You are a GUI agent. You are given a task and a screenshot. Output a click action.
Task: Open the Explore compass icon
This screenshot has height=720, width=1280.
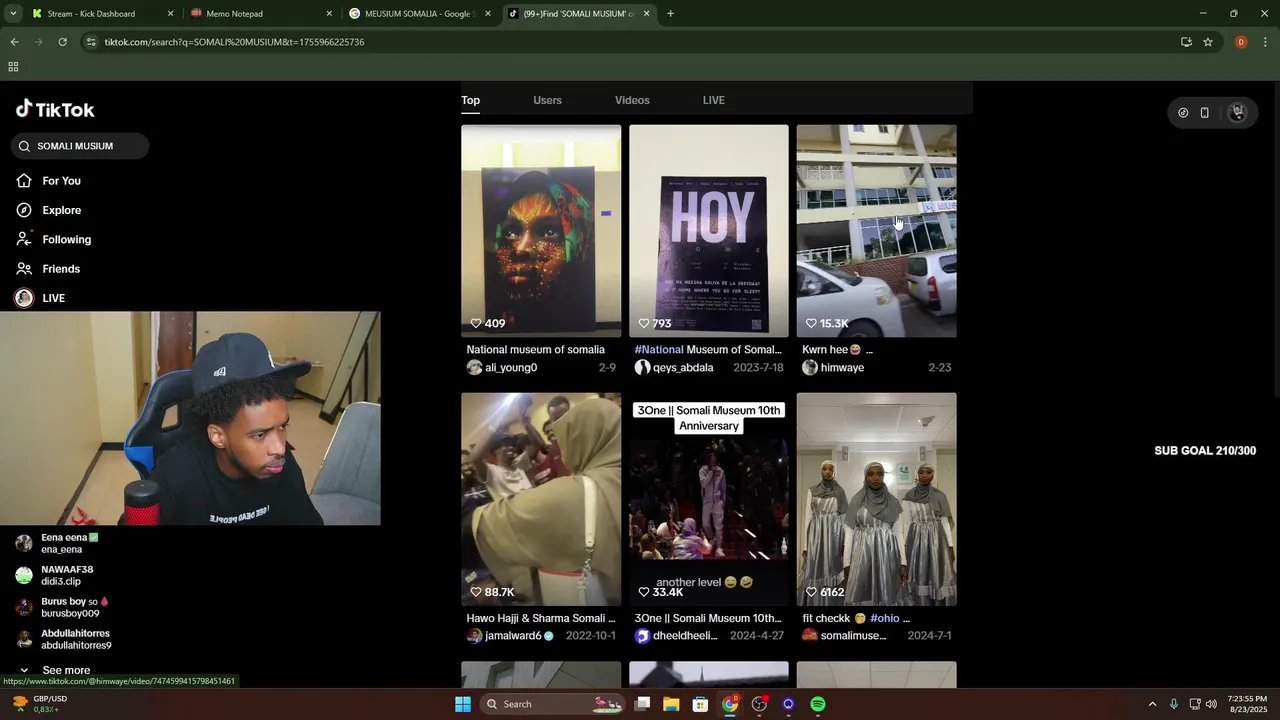[24, 210]
